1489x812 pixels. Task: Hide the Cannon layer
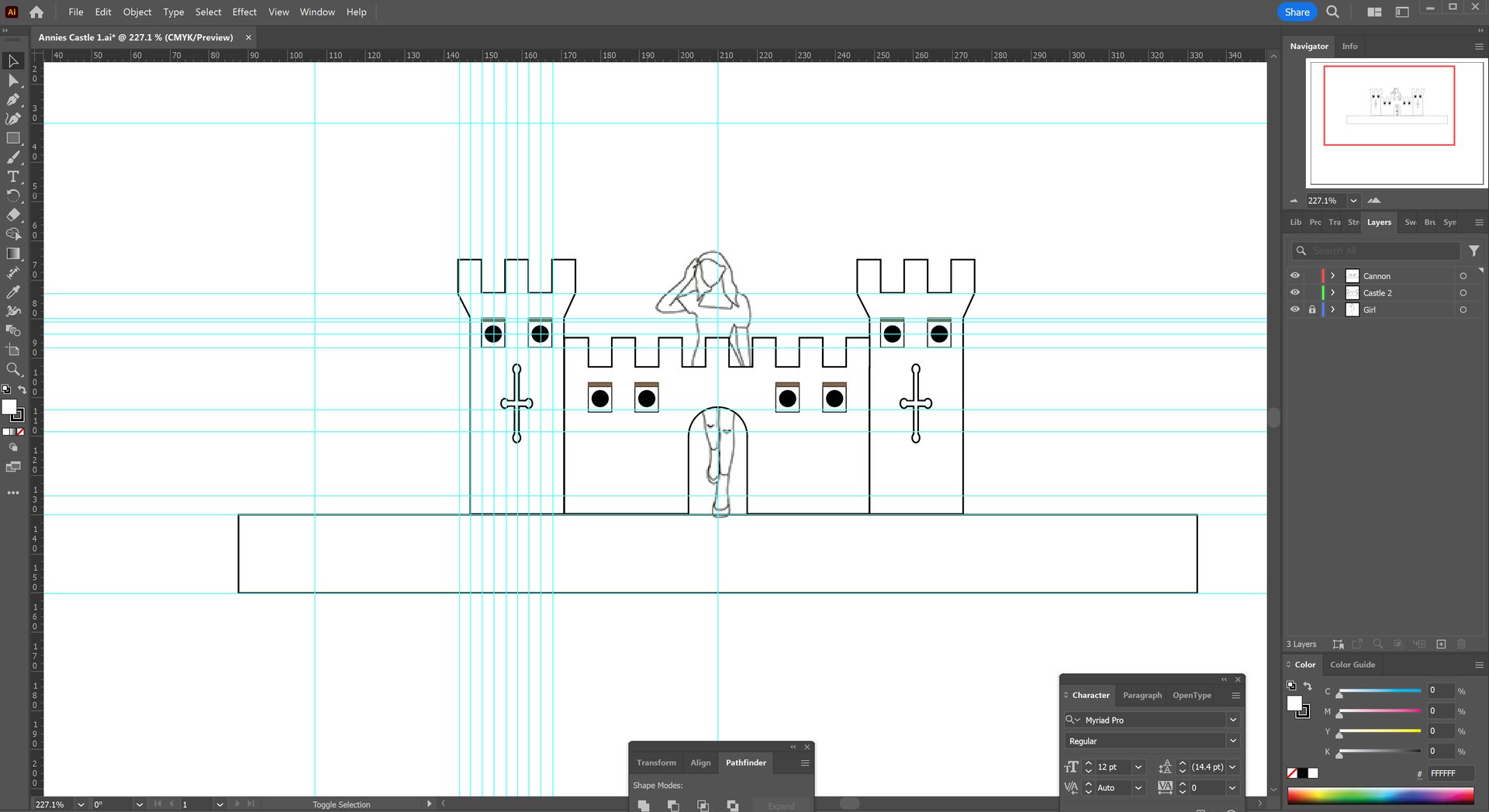[1294, 275]
